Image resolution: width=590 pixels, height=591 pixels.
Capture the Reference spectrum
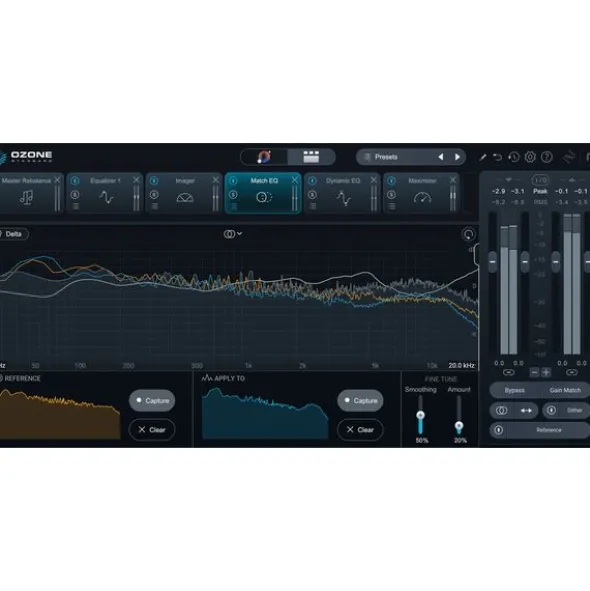tap(152, 400)
